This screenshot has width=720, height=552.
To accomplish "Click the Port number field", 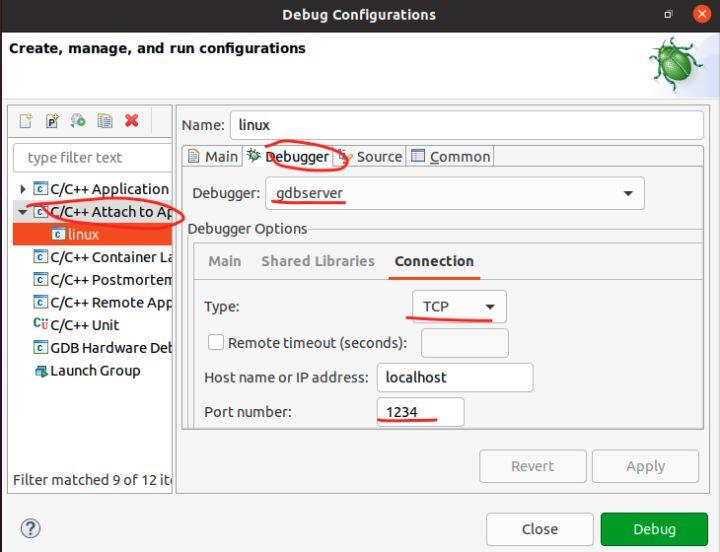I will pos(419,412).
